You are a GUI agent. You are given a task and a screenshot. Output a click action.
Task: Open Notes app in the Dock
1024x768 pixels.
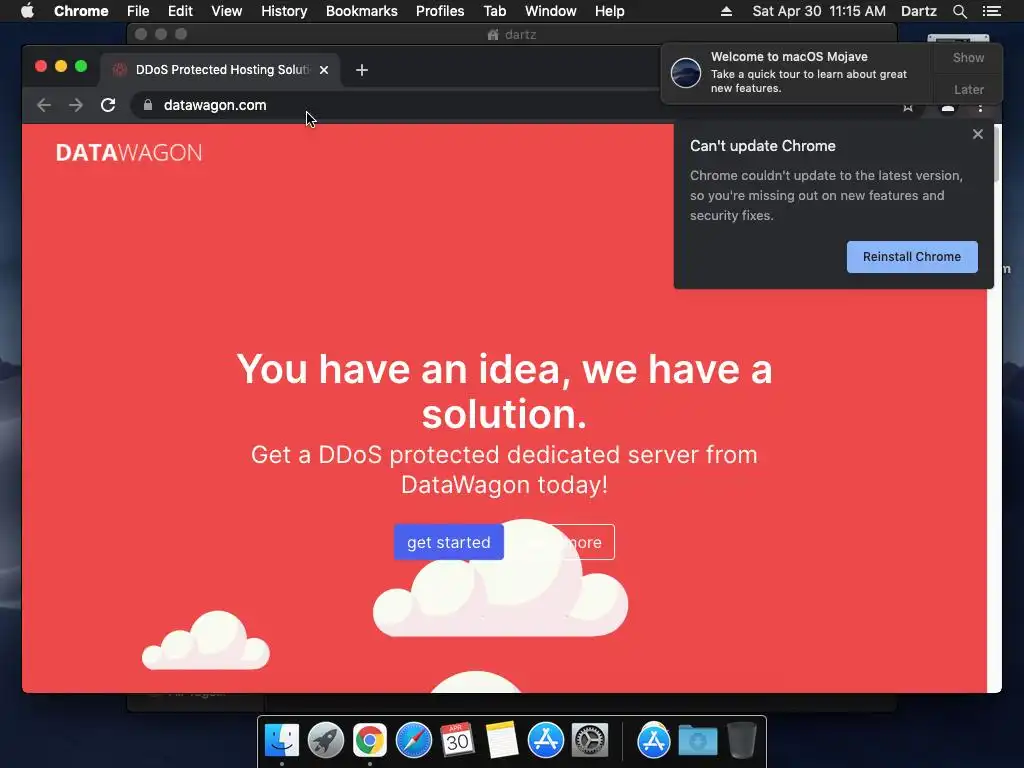(502, 741)
